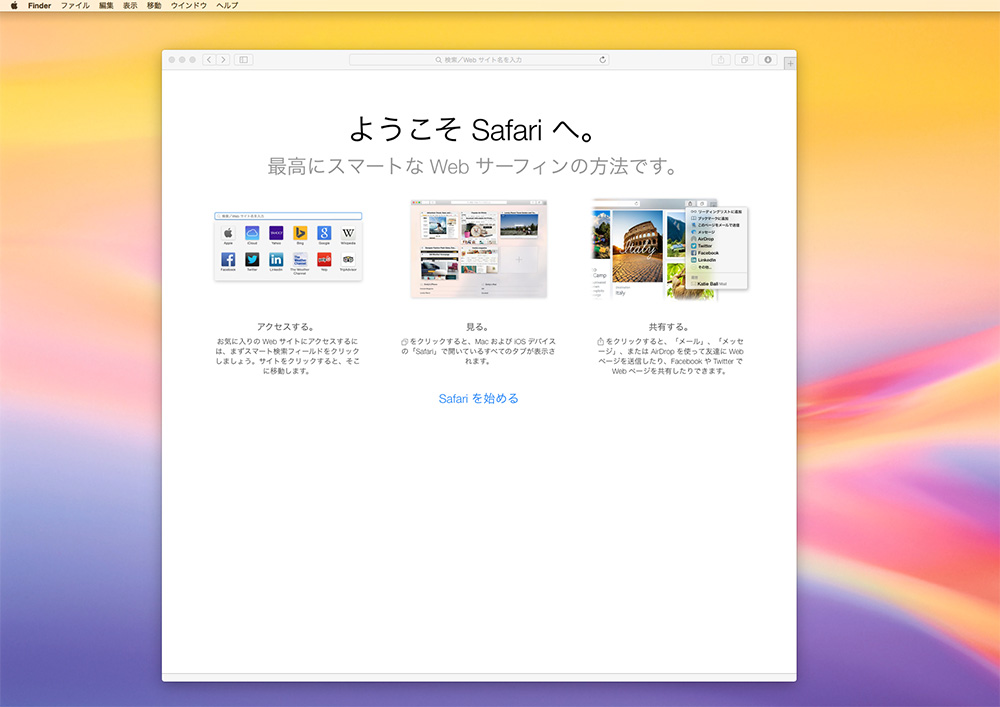Image resolution: width=1000 pixels, height=707 pixels.
Task: Click the アクセスする。 heading
Action: coord(286,326)
